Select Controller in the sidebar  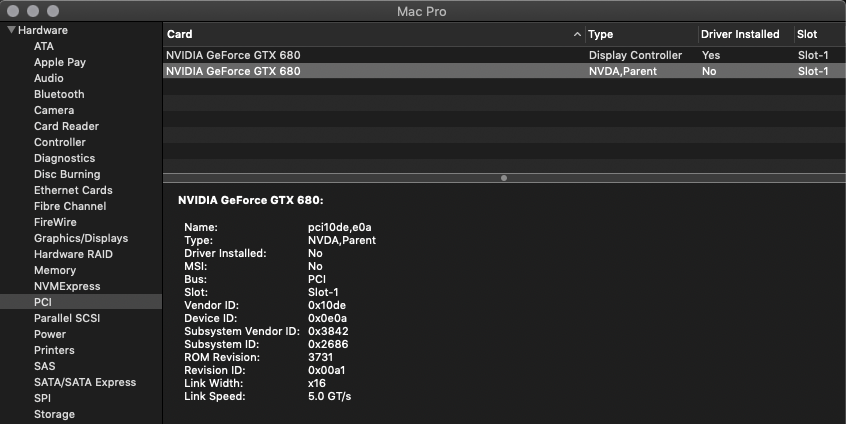60,142
